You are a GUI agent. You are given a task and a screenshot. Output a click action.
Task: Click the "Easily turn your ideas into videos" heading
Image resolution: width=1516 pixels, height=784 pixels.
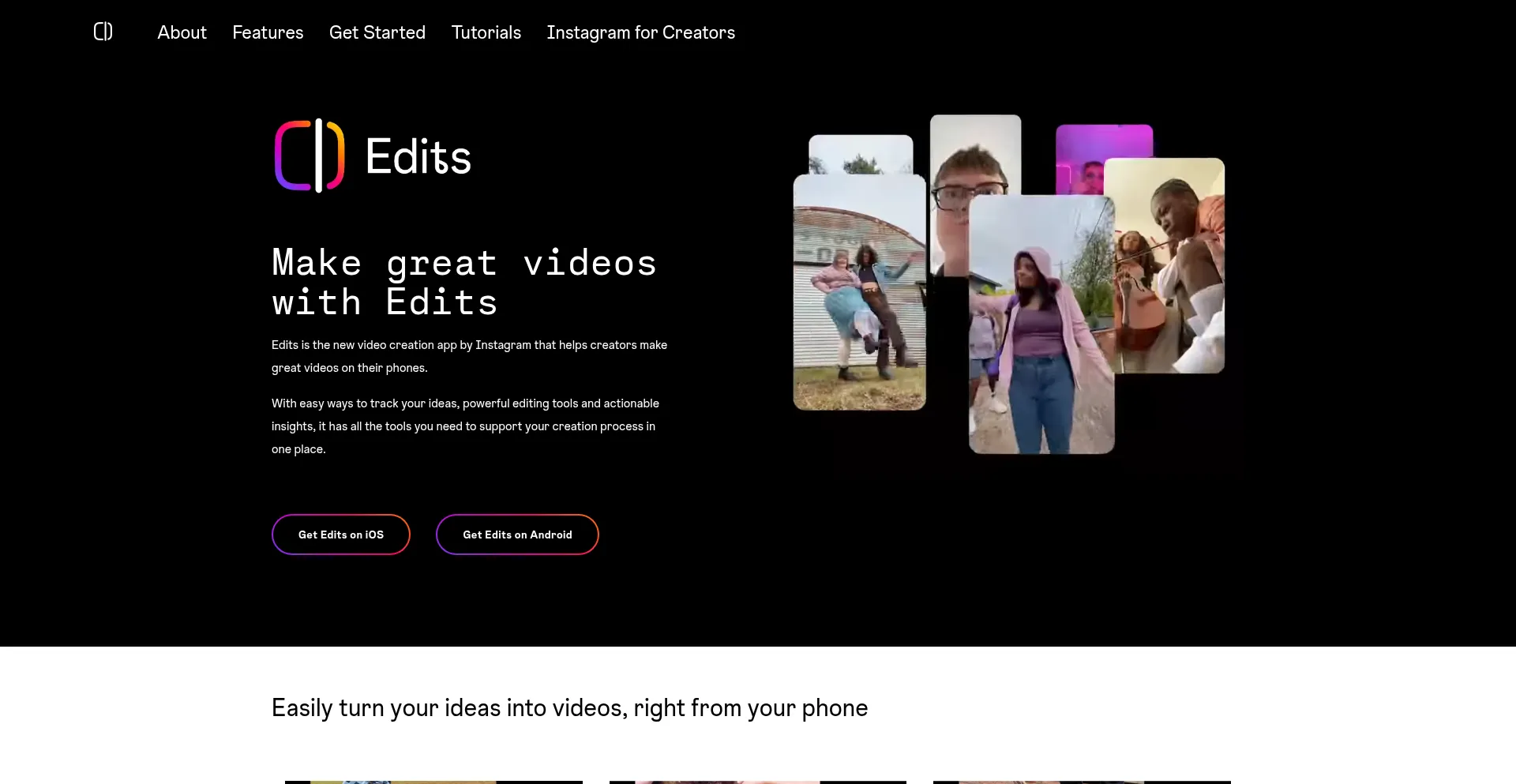569,707
